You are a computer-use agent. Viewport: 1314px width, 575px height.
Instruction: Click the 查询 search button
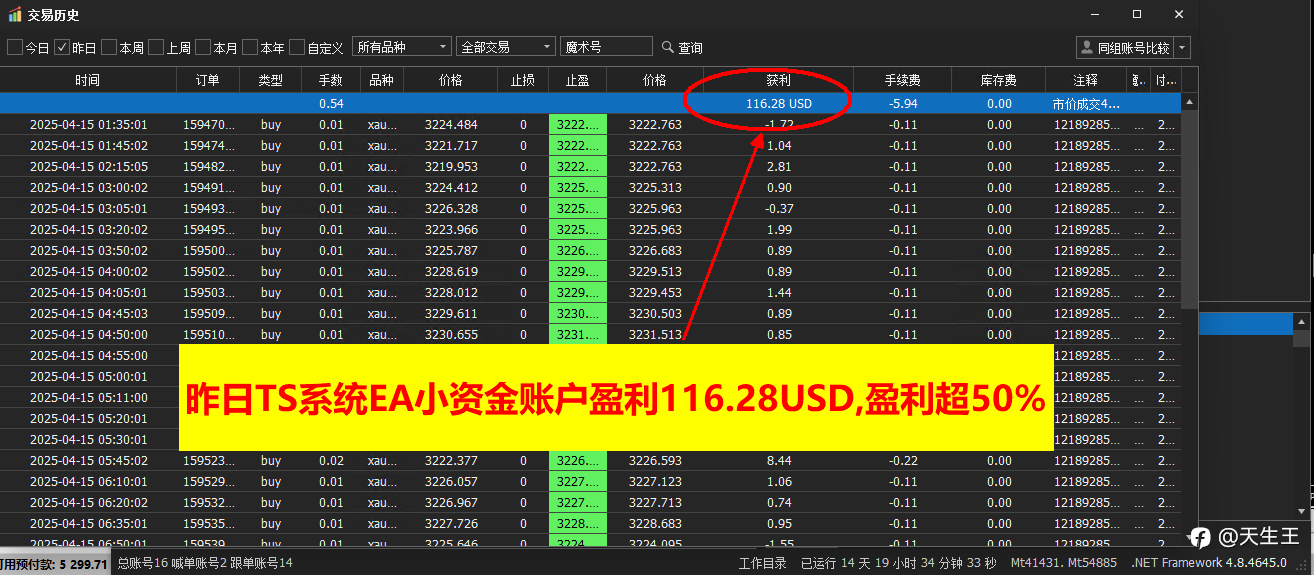[x=682, y=47]
